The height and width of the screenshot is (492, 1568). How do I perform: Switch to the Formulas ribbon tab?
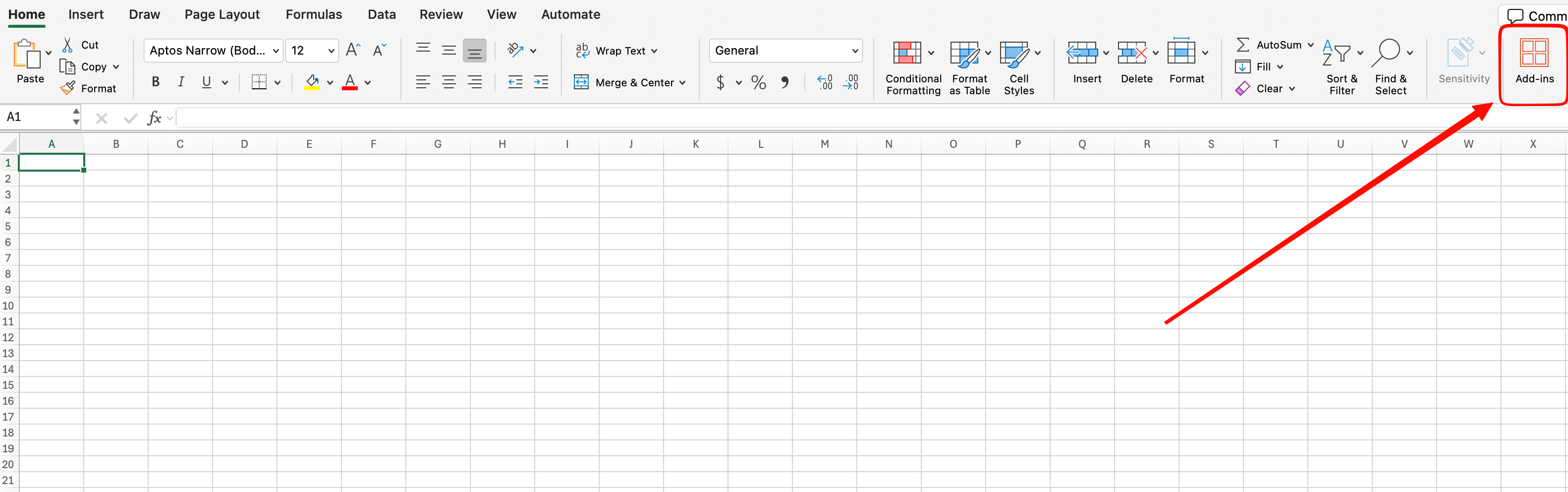click(x=314, y=14)
